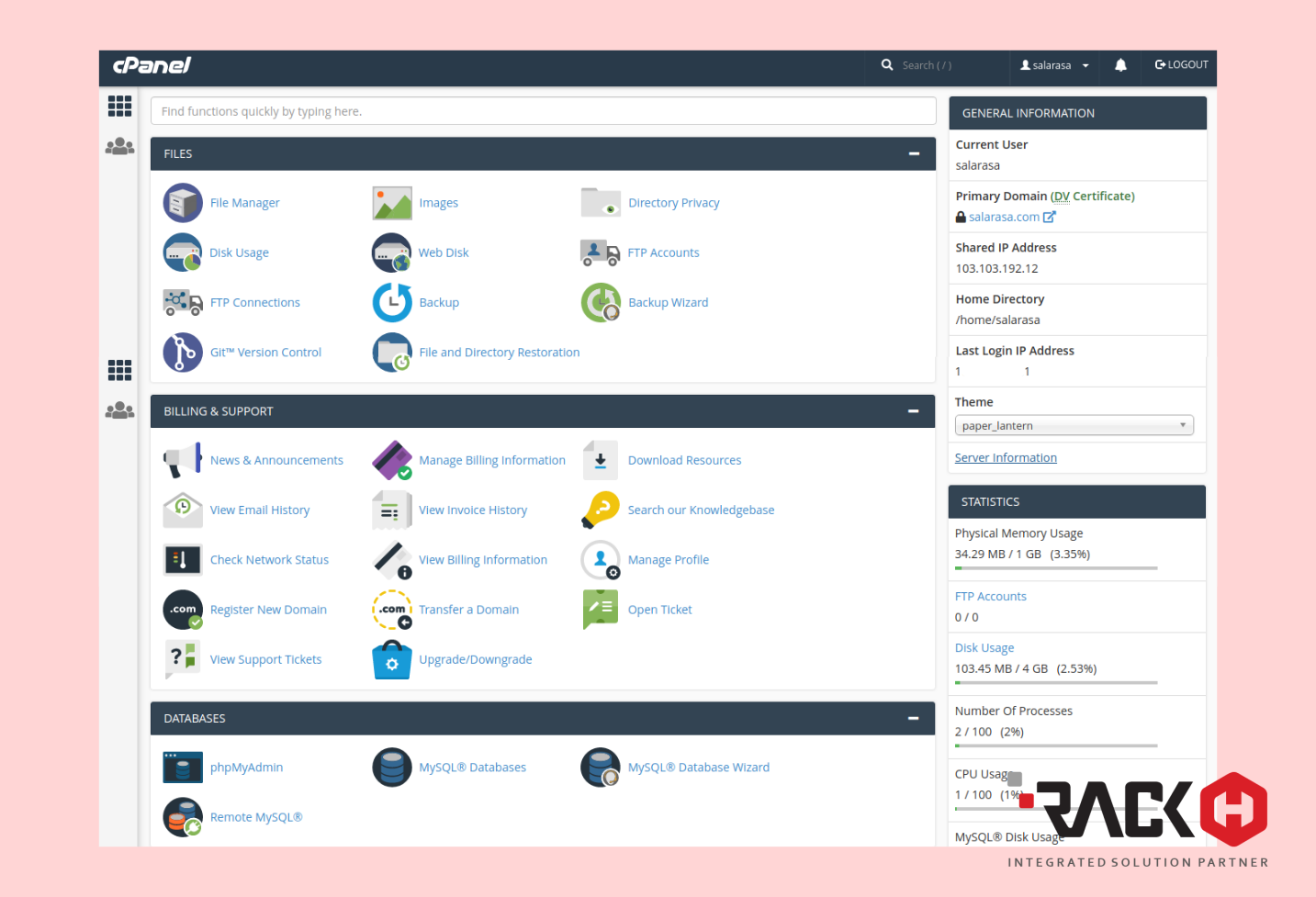
Task: Open the top User Manager people icon in sidebar
Action: point(120,146)
